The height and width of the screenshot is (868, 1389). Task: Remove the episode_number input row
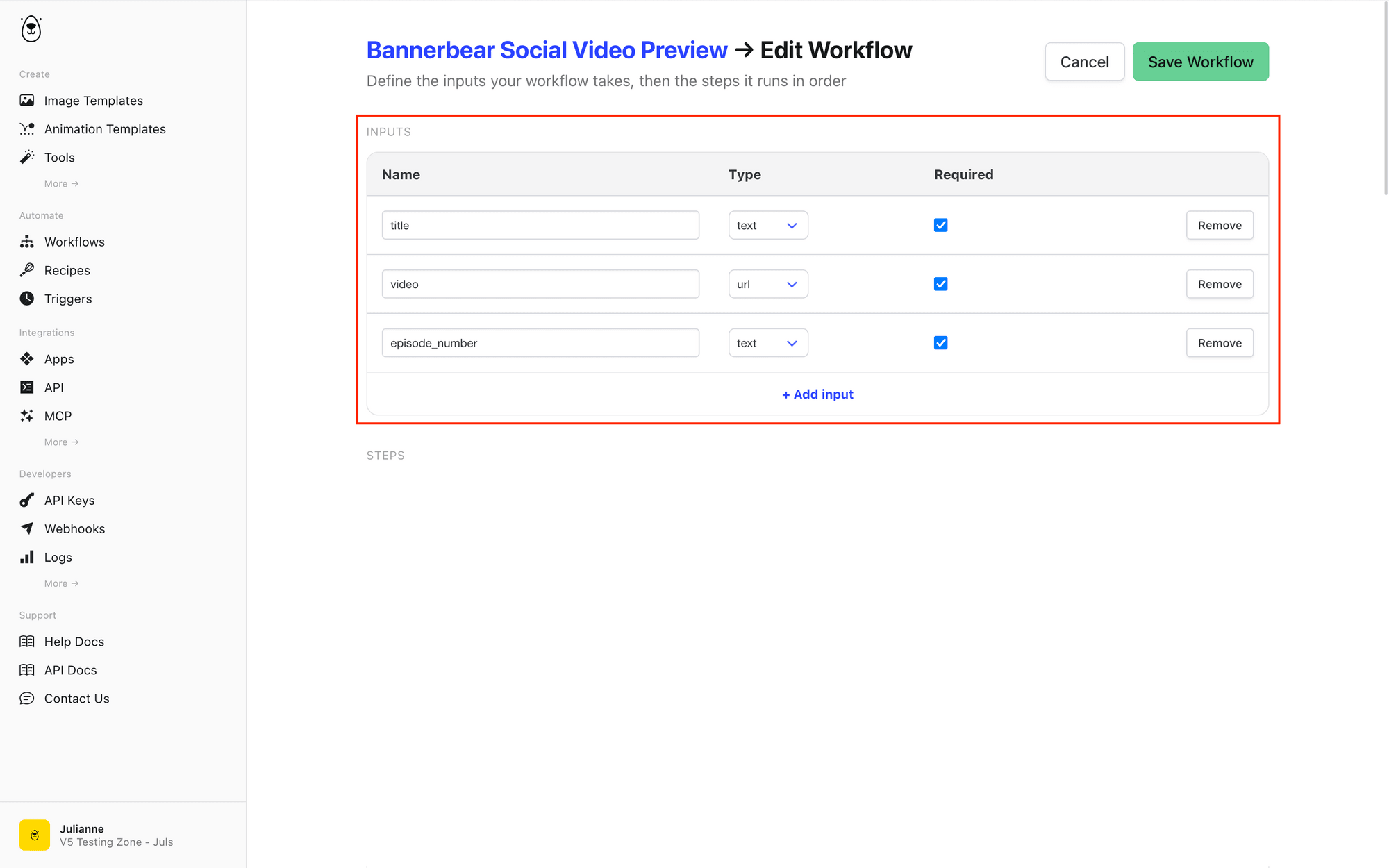pyautogui.click(x=1220, y=343)
